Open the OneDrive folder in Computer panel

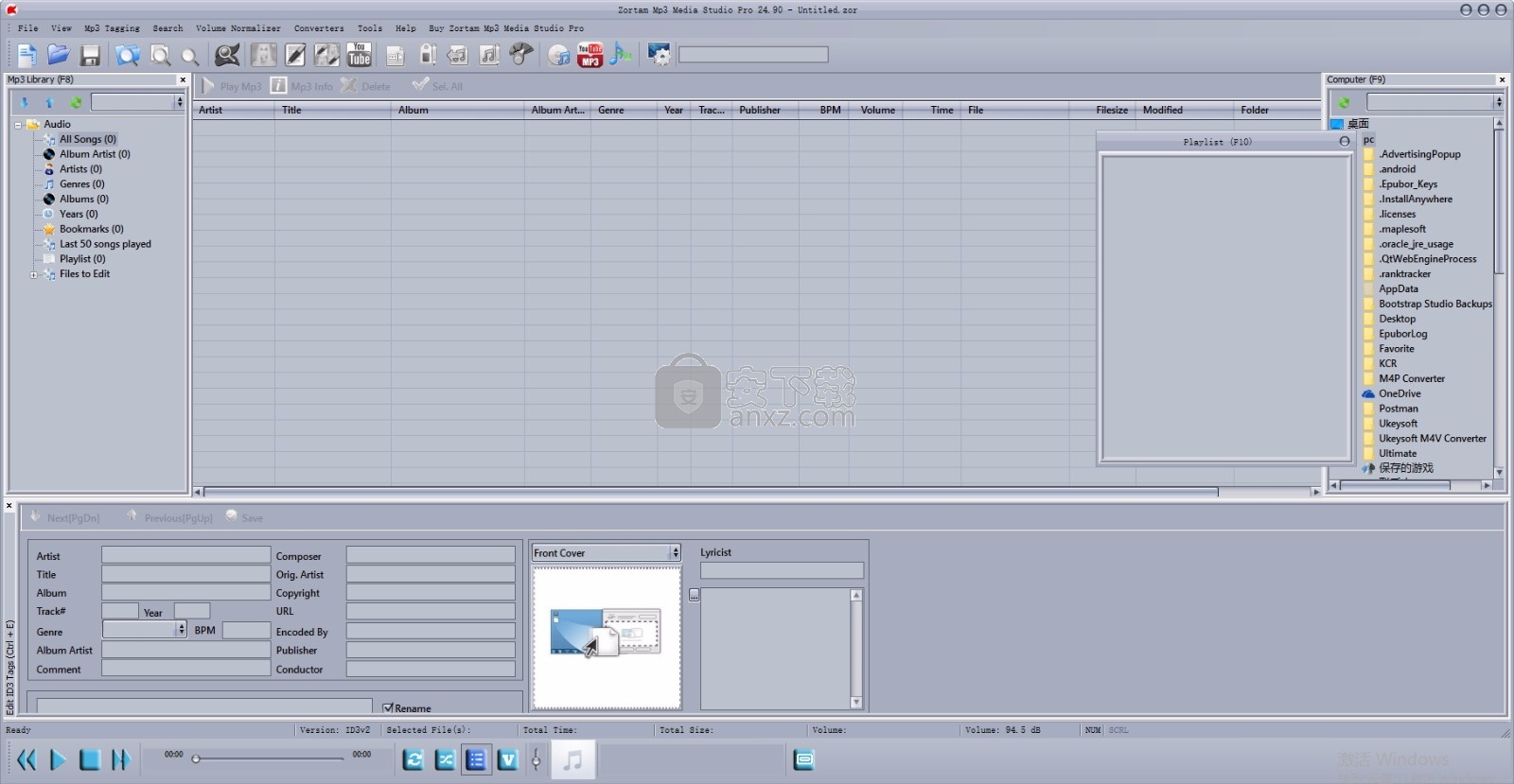coord(1400,393)
